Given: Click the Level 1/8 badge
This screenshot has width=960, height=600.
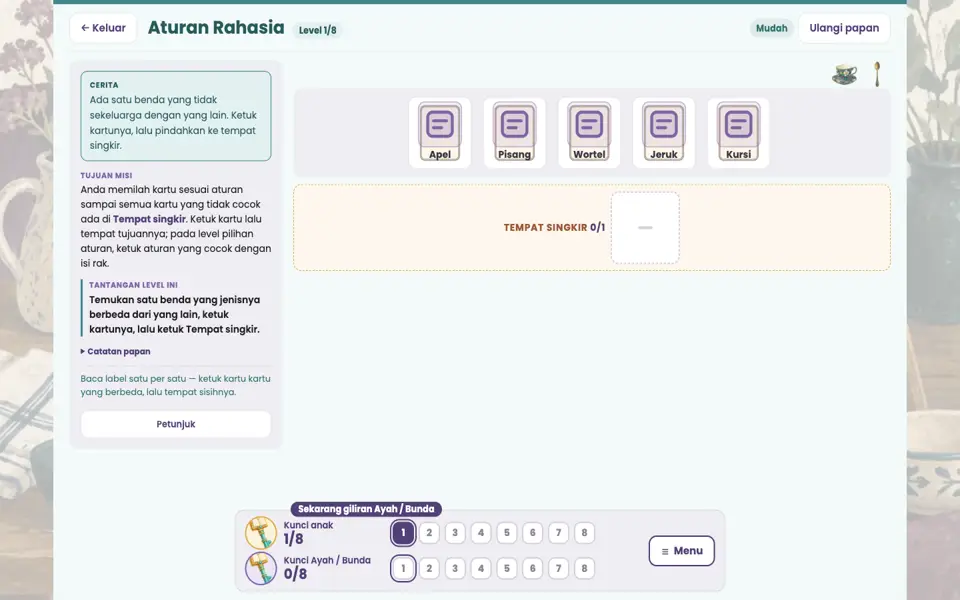Looking at the screenshot, I should coord(317,30).
